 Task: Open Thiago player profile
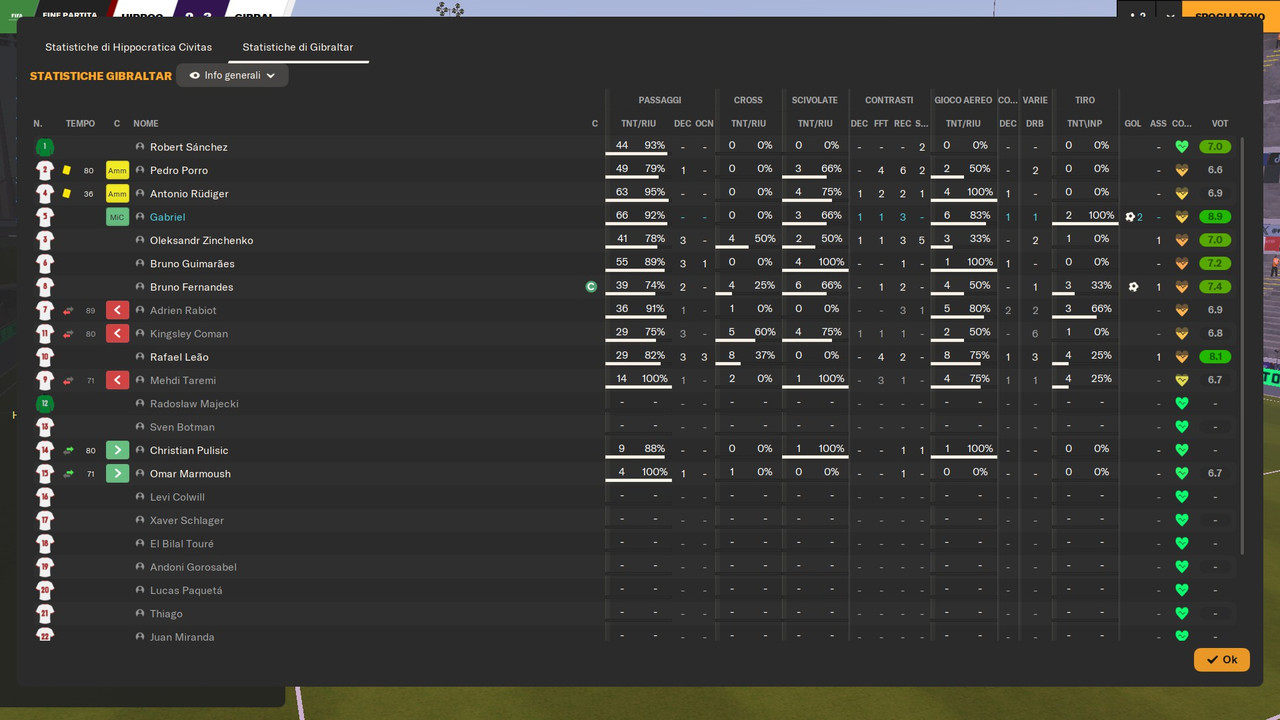(x=166, y=614)
